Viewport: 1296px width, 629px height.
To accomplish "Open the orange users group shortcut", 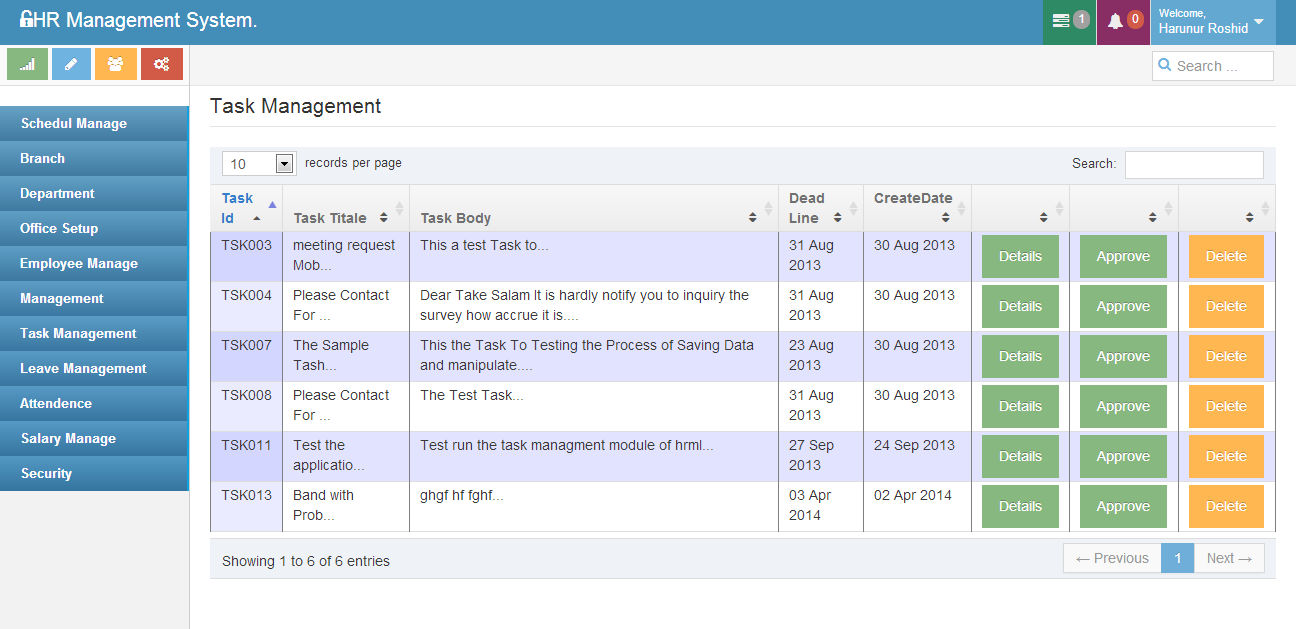I will (x=116, y=64).
